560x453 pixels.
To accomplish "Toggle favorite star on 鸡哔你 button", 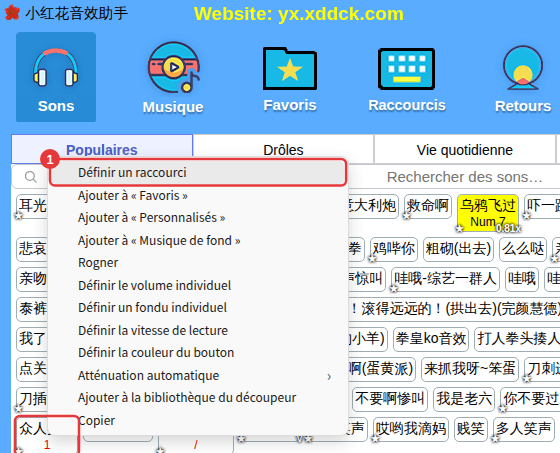I will click(x=372, y=258).
